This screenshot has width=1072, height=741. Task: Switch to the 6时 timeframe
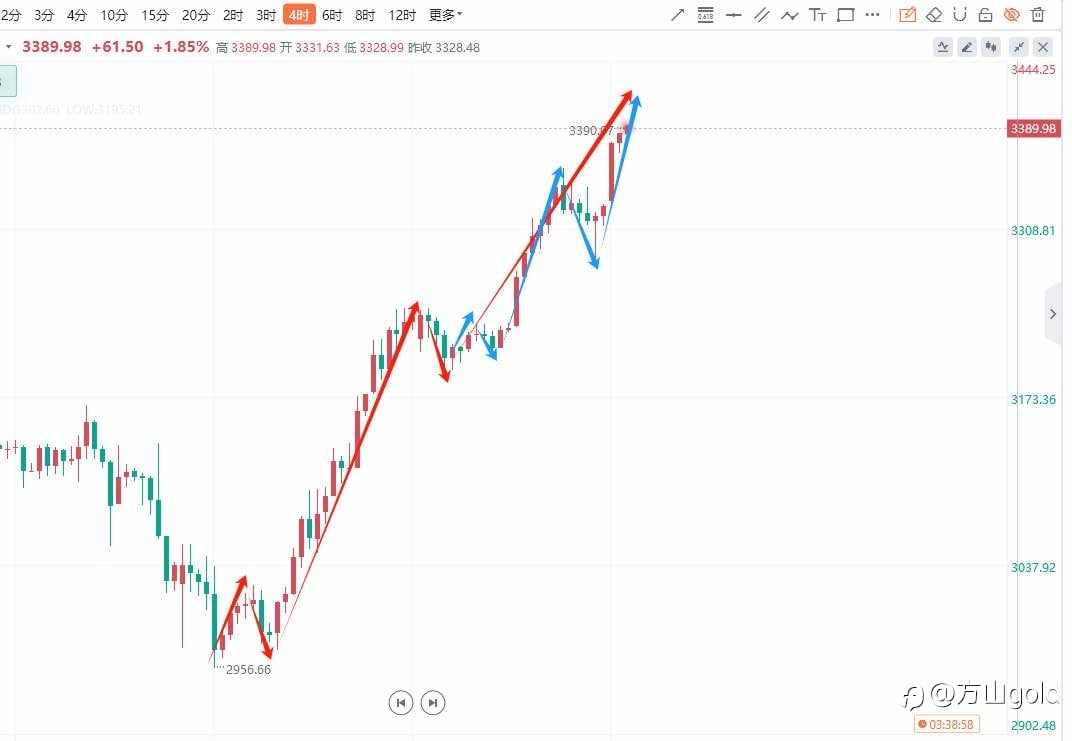pyautogui.click(x=332, y=14)
